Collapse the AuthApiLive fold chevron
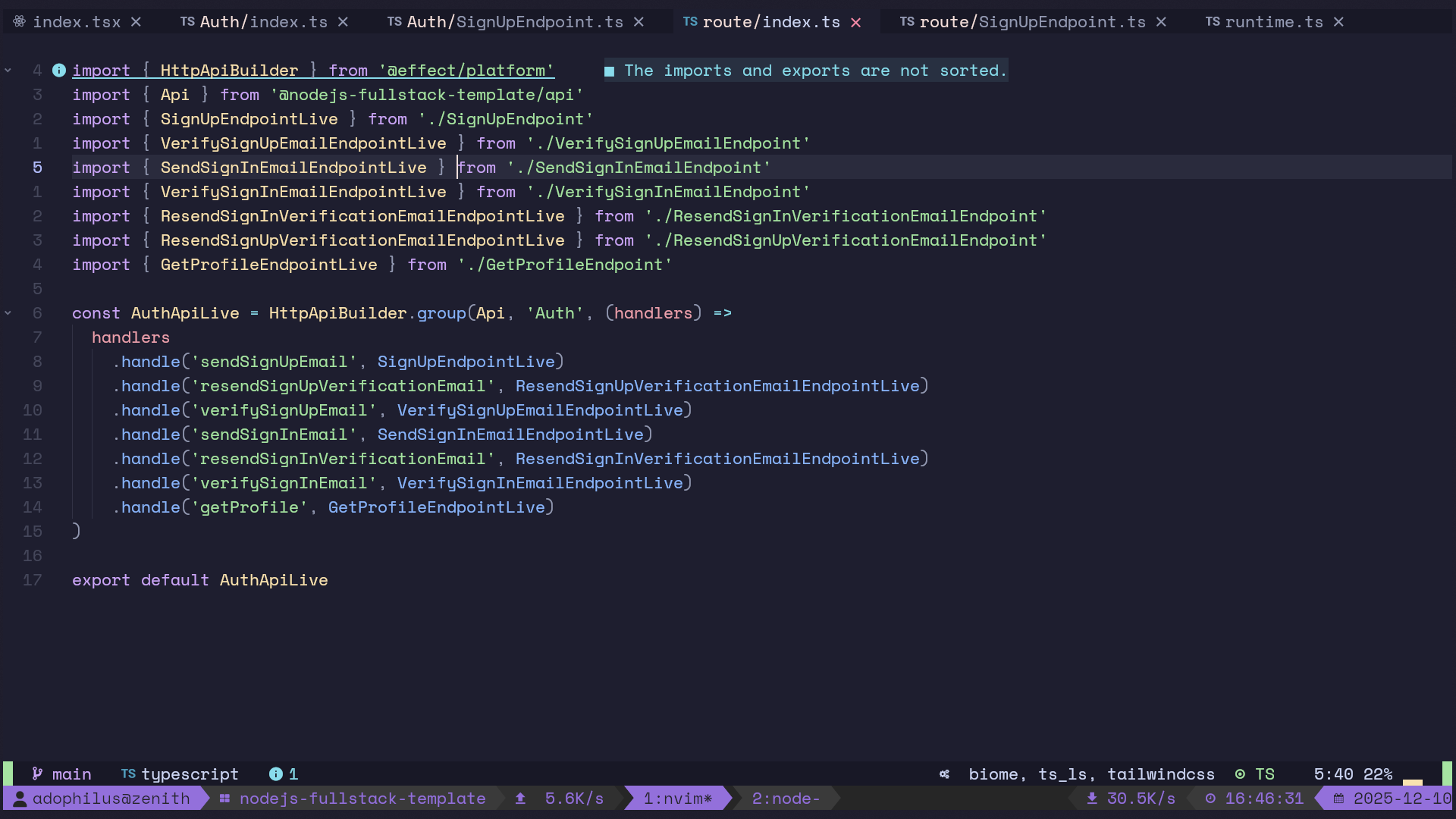 [x=8, y=313]
